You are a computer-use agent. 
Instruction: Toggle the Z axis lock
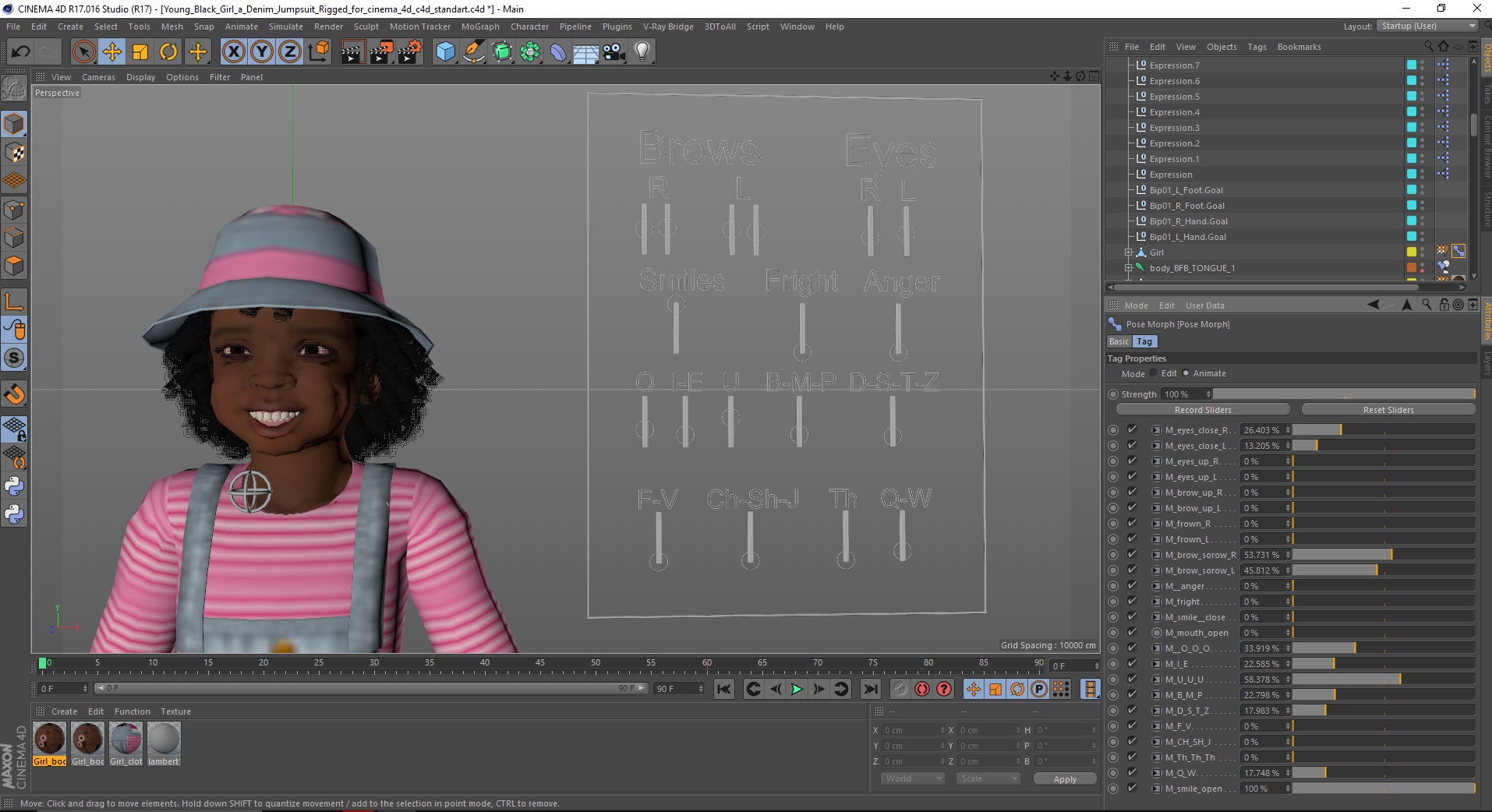[290, 52]
